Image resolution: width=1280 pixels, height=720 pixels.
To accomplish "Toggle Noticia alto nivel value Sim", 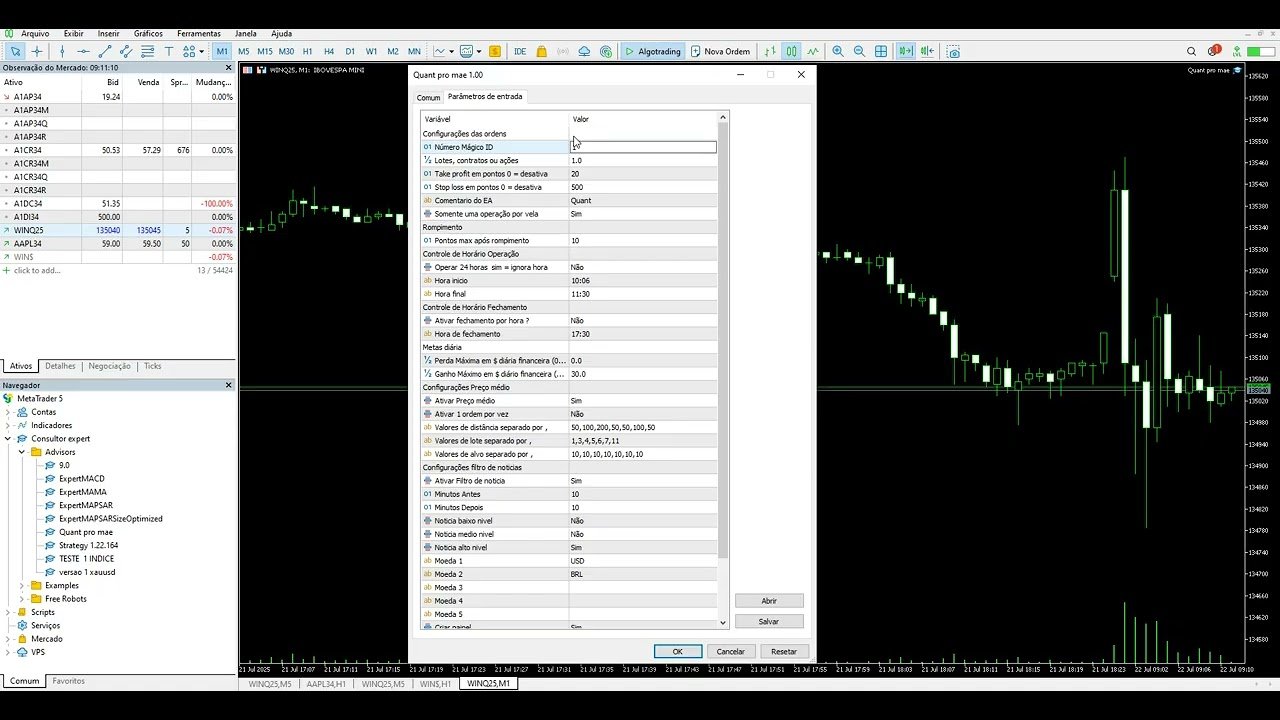I will (643, 547).
